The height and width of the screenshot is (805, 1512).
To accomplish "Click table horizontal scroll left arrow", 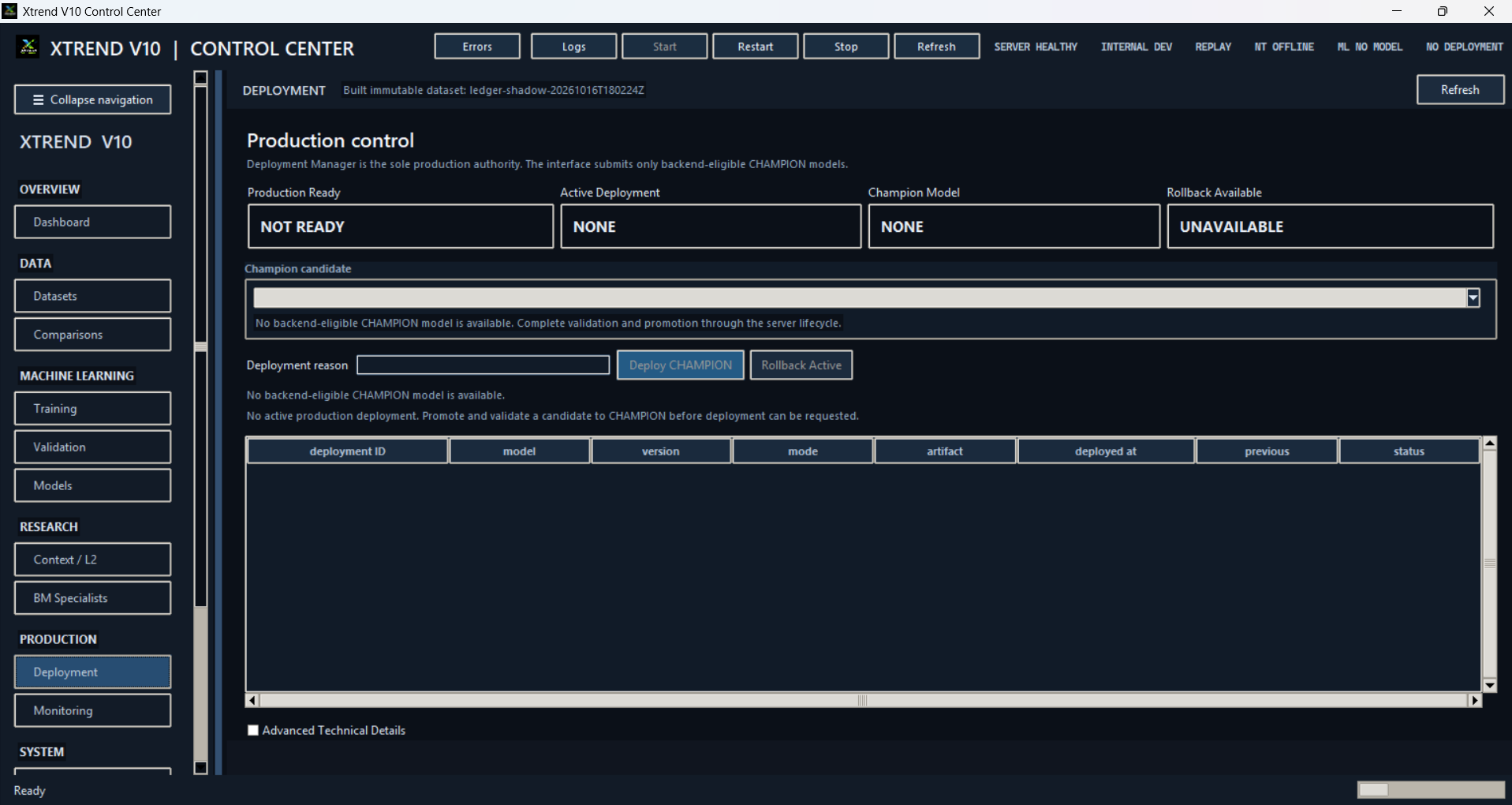I will click(x=252, y=700).
